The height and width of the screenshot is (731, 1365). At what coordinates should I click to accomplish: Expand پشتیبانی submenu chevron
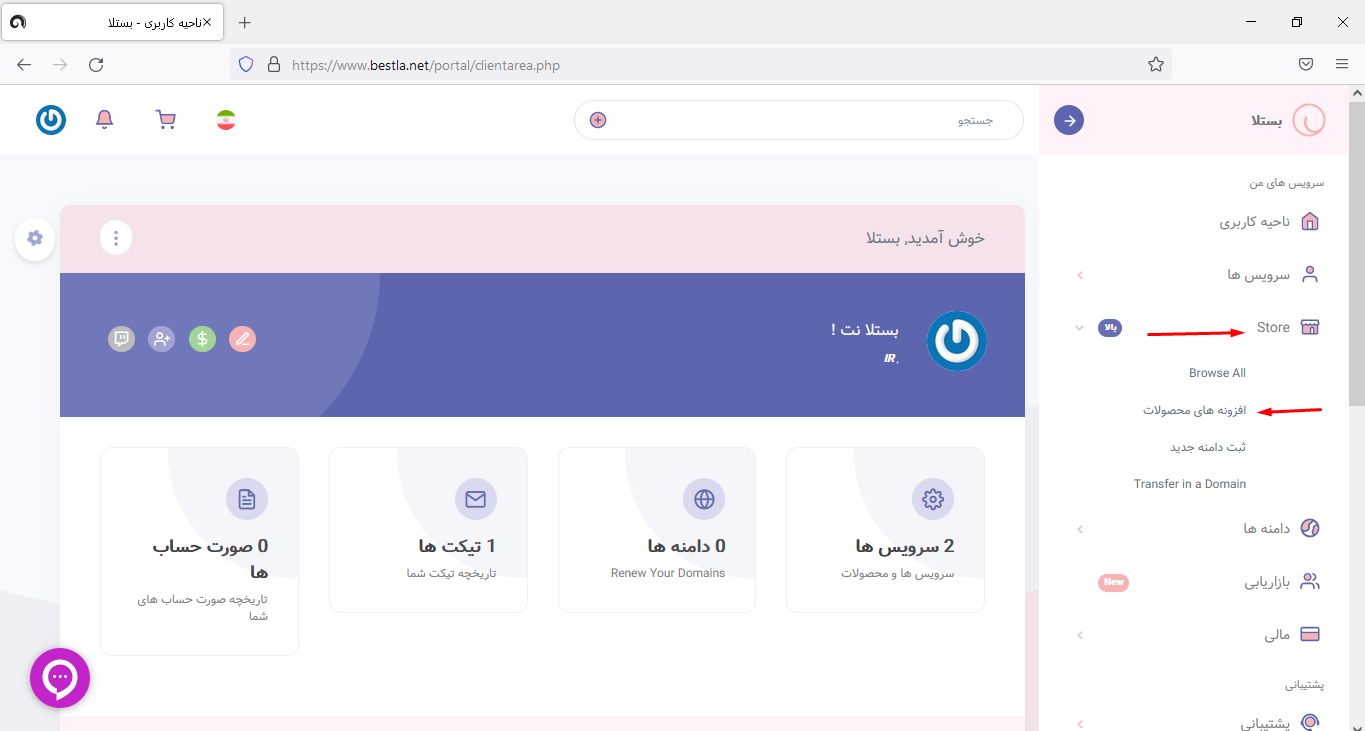click(1080, 722)
